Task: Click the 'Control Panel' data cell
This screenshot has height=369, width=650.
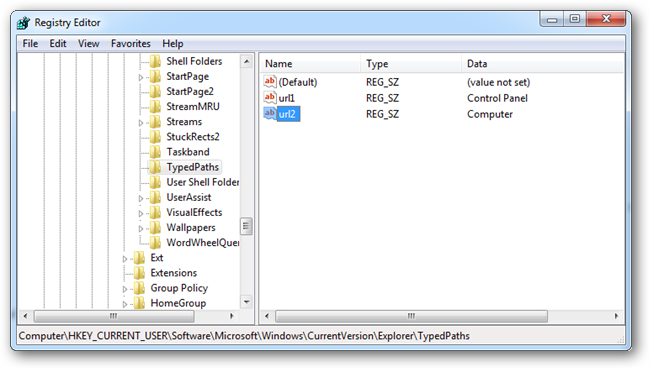Action: click(497, 98)
